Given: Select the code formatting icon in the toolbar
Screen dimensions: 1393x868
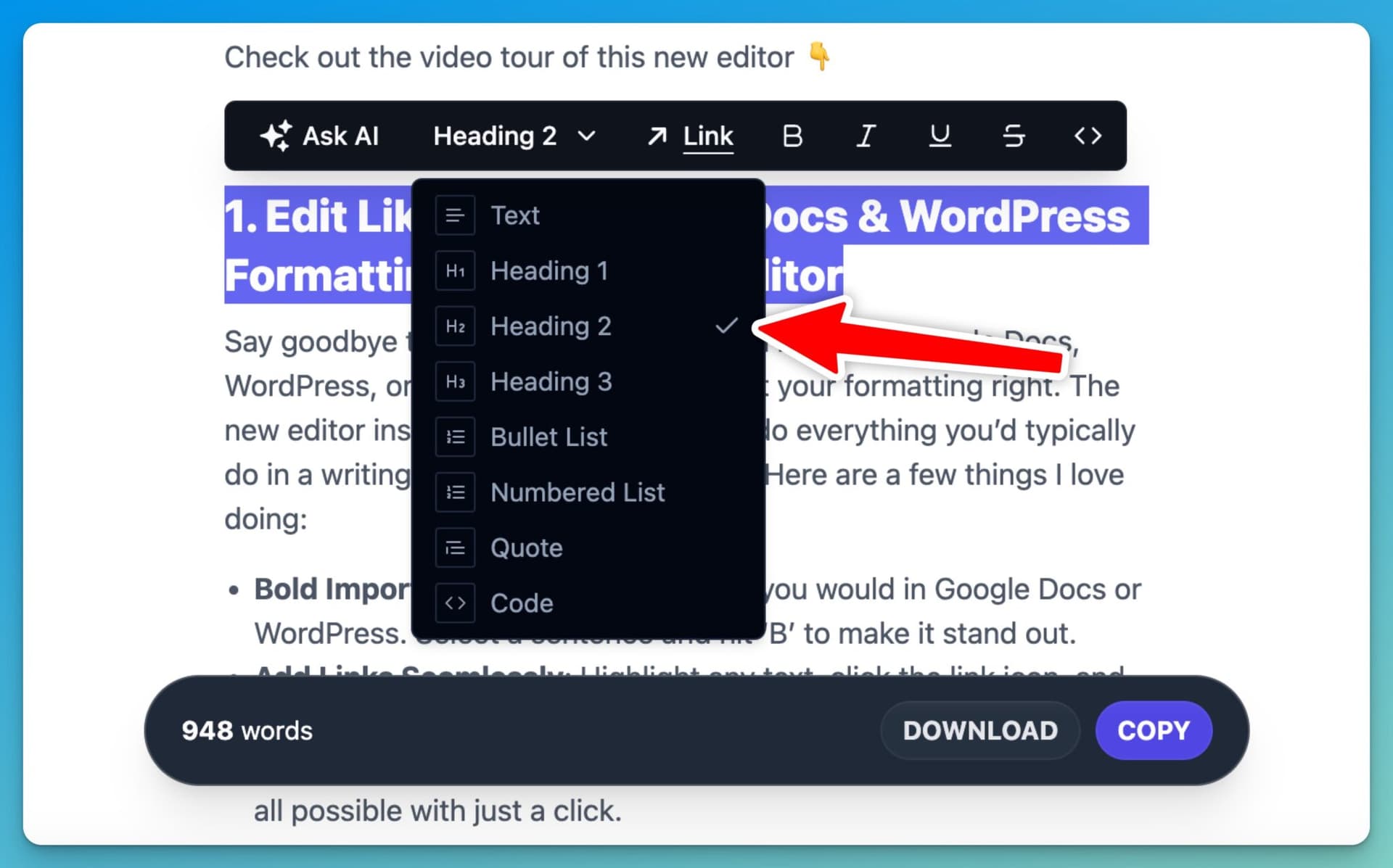Looking at the screenshot, I should click(x=1087, y=136).
